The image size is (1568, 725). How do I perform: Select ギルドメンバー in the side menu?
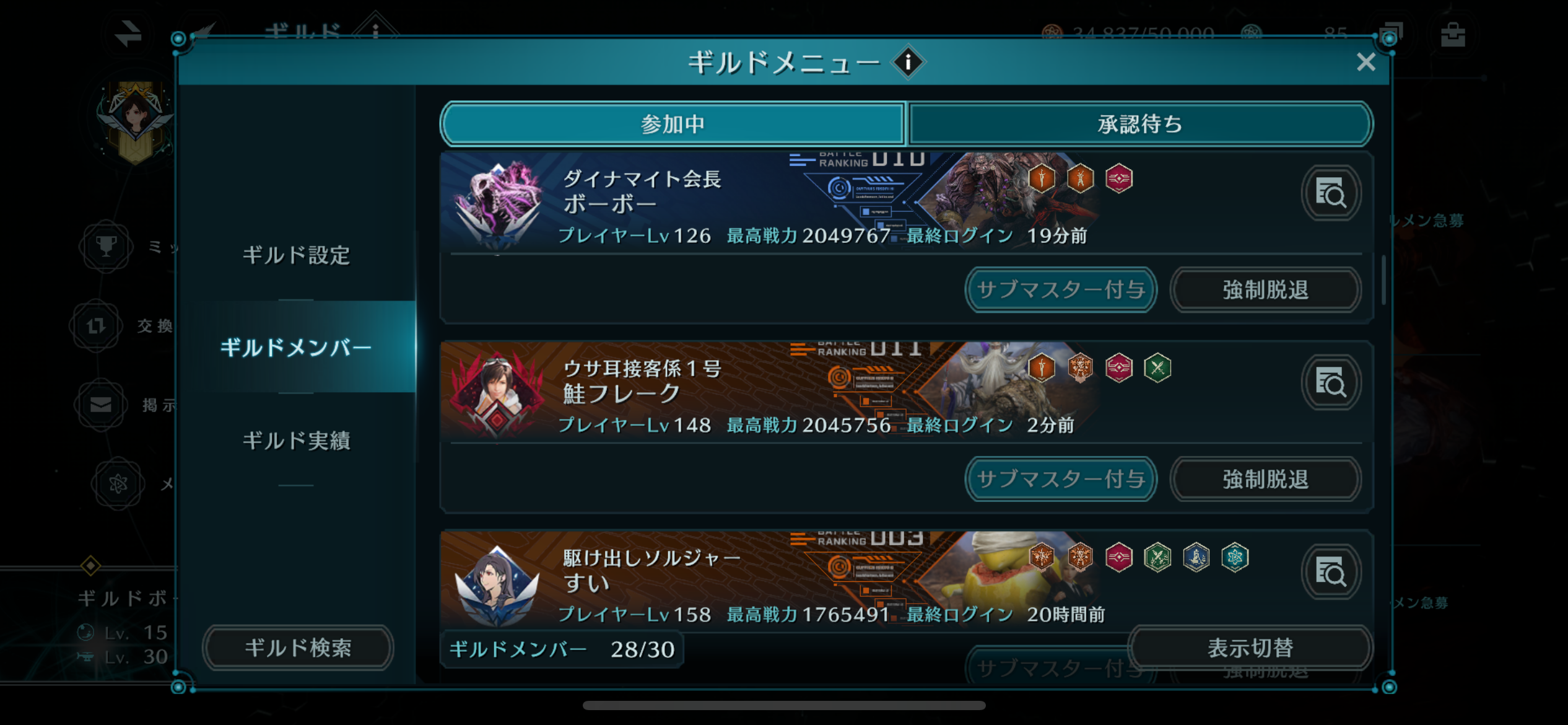pyautogui.click(x=296, y=347)
